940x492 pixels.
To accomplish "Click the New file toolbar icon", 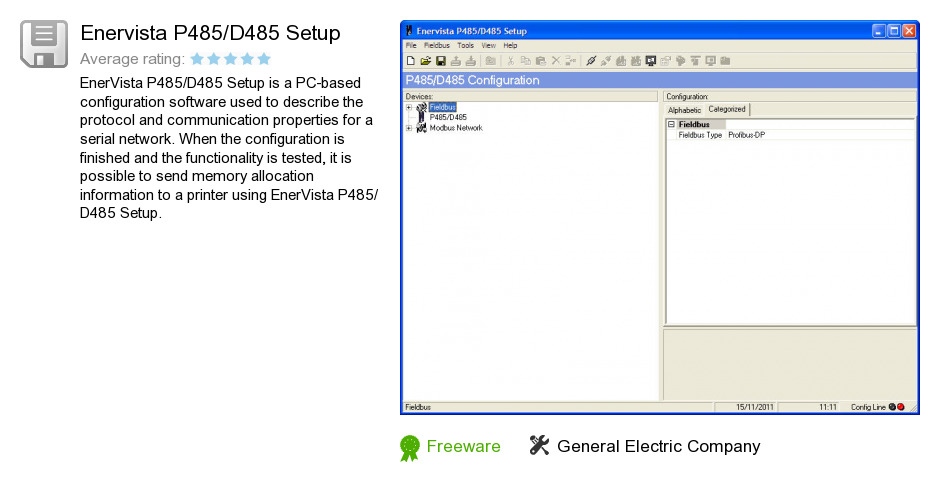I will pyautogui.click(x=411, y=61).
